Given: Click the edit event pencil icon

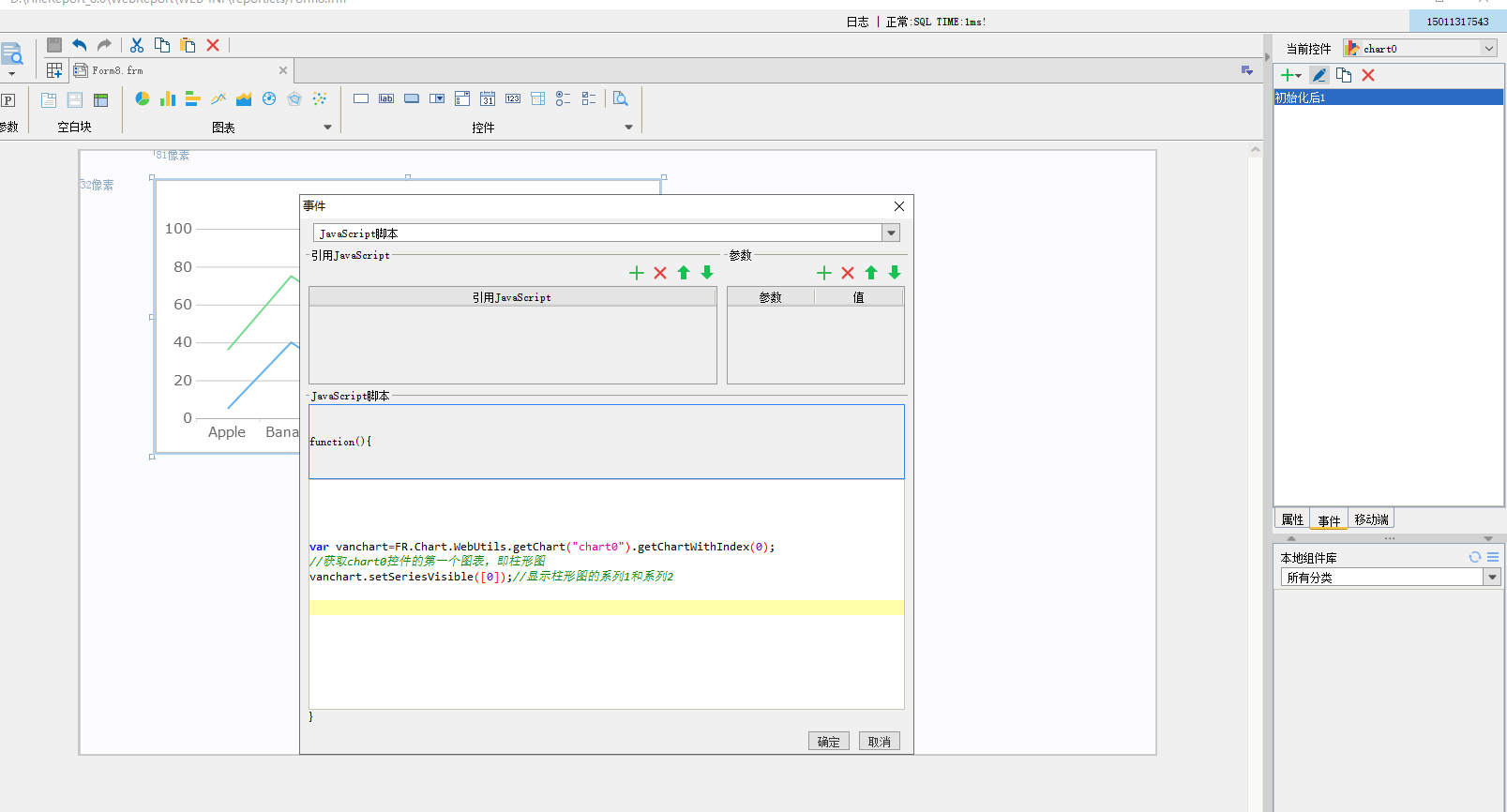Looking at the screenshot, I should coord(1319,75).
